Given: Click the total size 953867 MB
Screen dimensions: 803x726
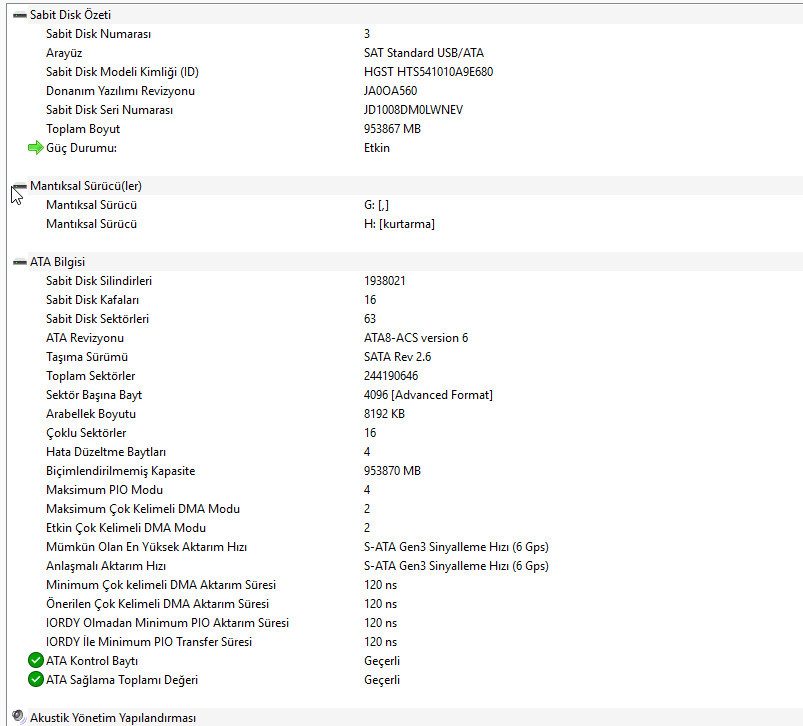Looking at the screenshot, I should (392, 129).
